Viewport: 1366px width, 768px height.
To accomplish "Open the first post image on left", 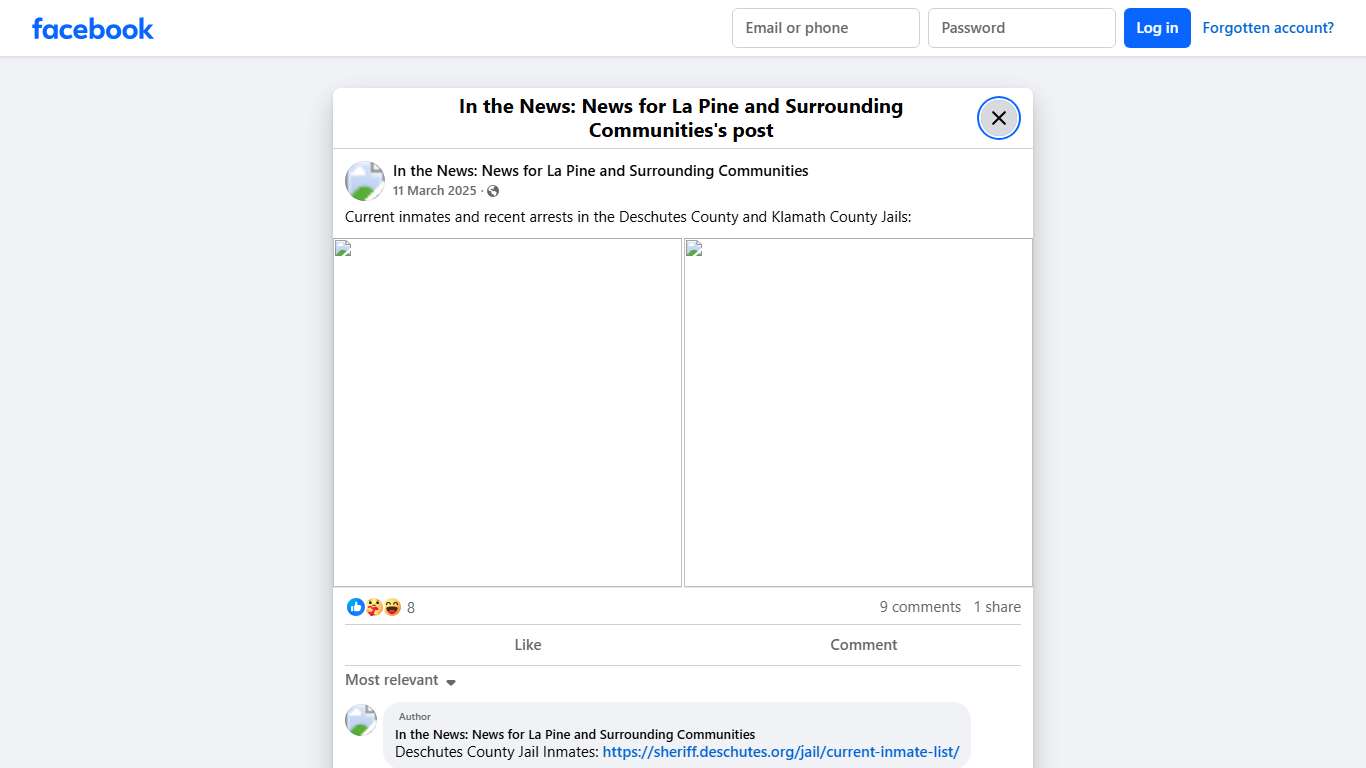I will point(507,412).
